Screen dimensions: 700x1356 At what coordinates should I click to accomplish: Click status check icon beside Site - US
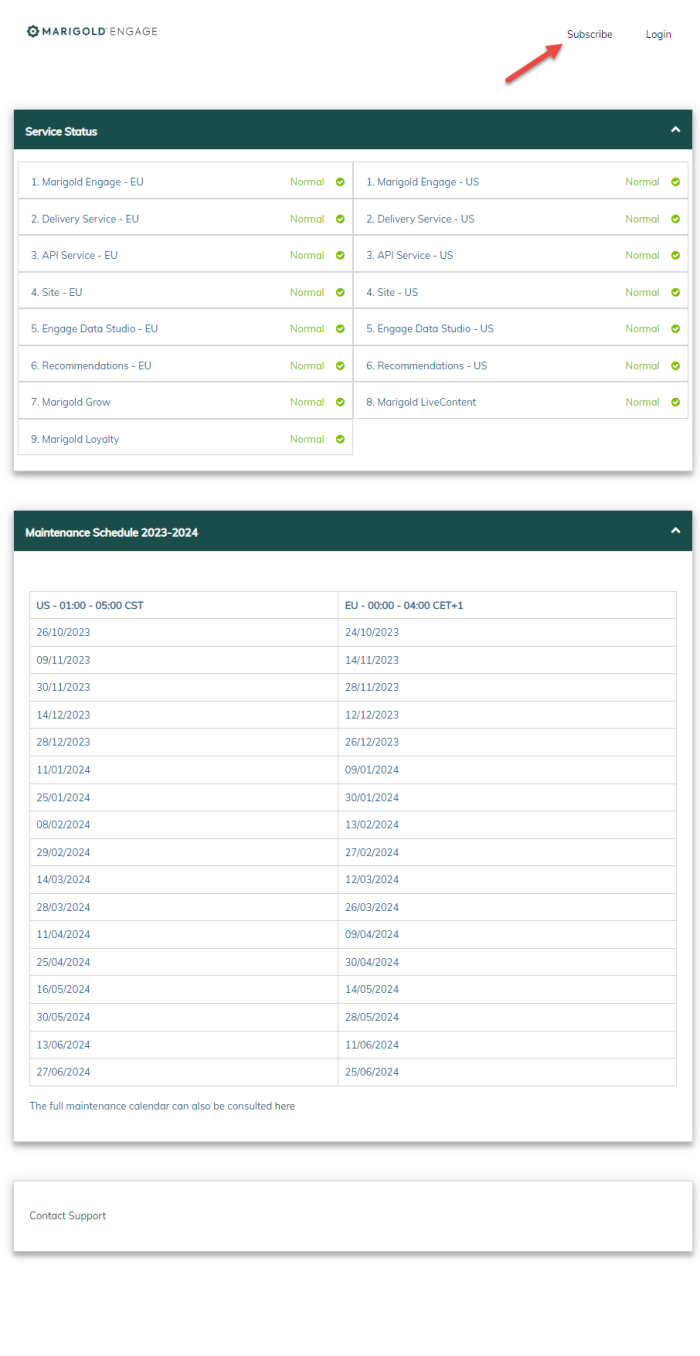(675, 292)
